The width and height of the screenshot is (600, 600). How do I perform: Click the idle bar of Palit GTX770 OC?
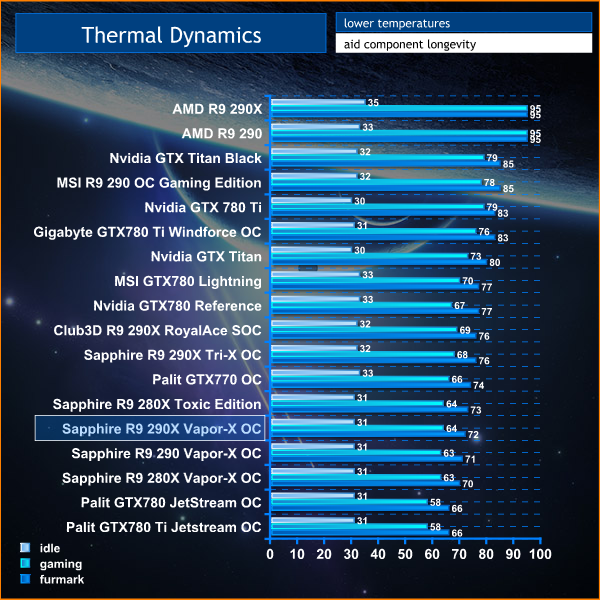click(315, 373)
